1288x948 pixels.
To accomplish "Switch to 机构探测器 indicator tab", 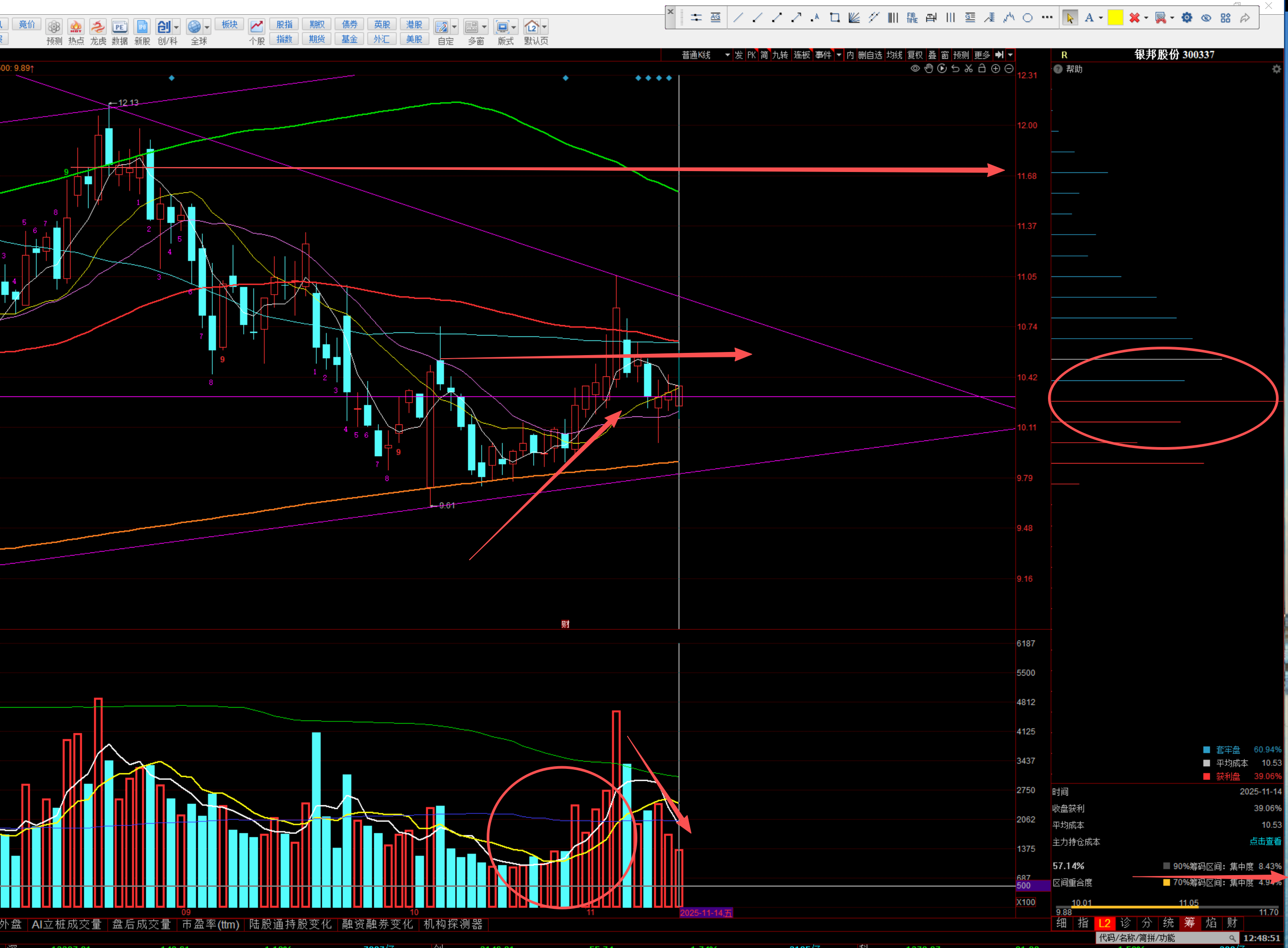I will 453,924.
